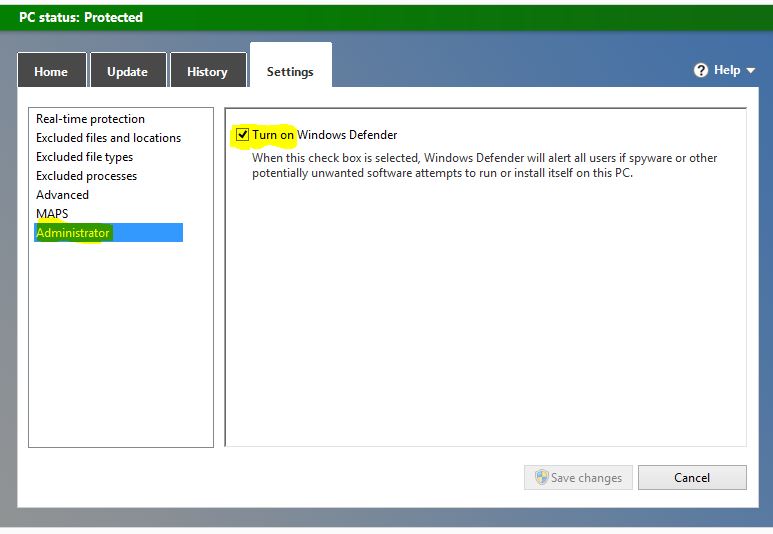
Task: Click the checkbox description paragraph text
Action: click(x=485, y=165)
